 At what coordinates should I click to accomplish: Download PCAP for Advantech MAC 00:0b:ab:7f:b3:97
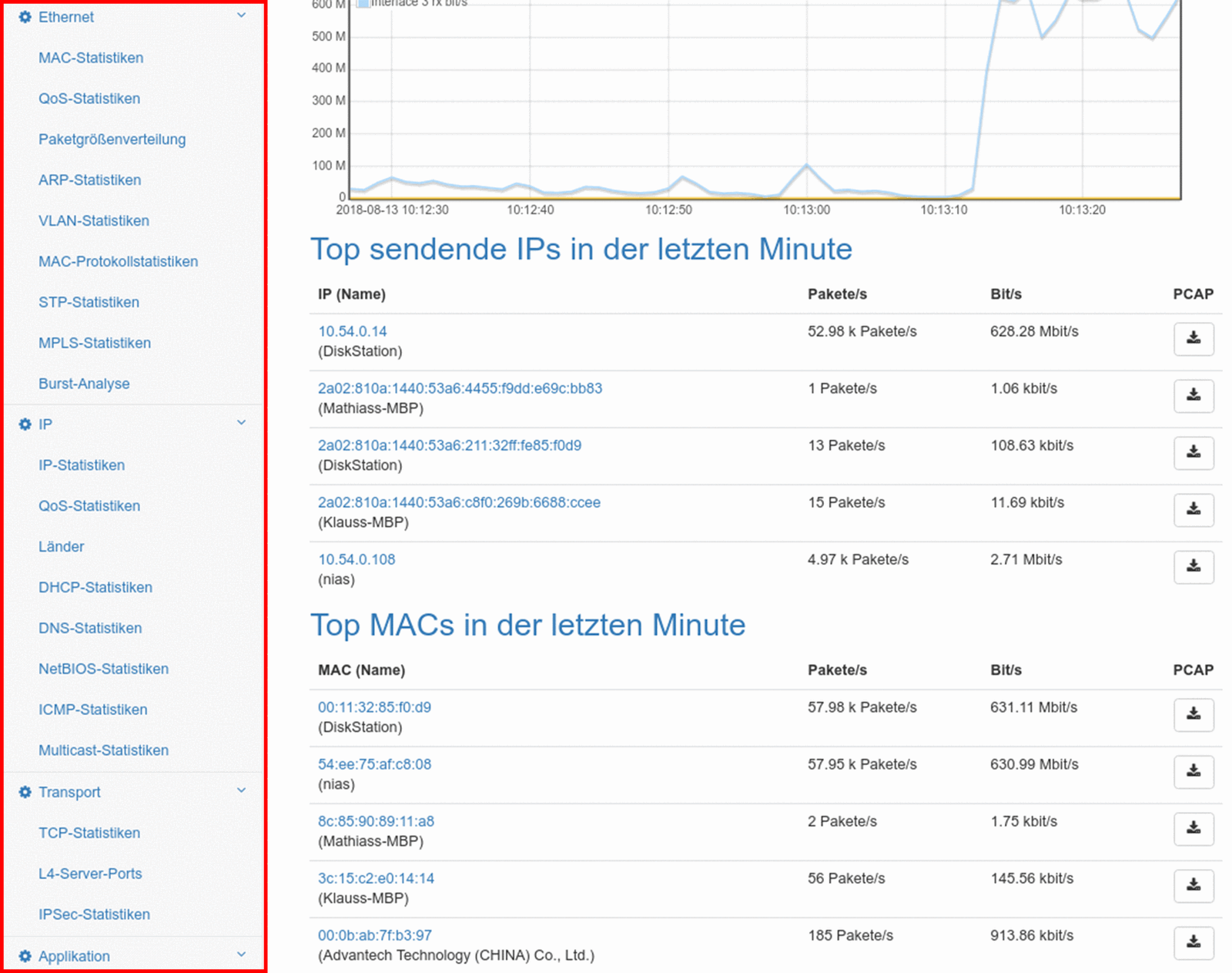(1193, 943)
